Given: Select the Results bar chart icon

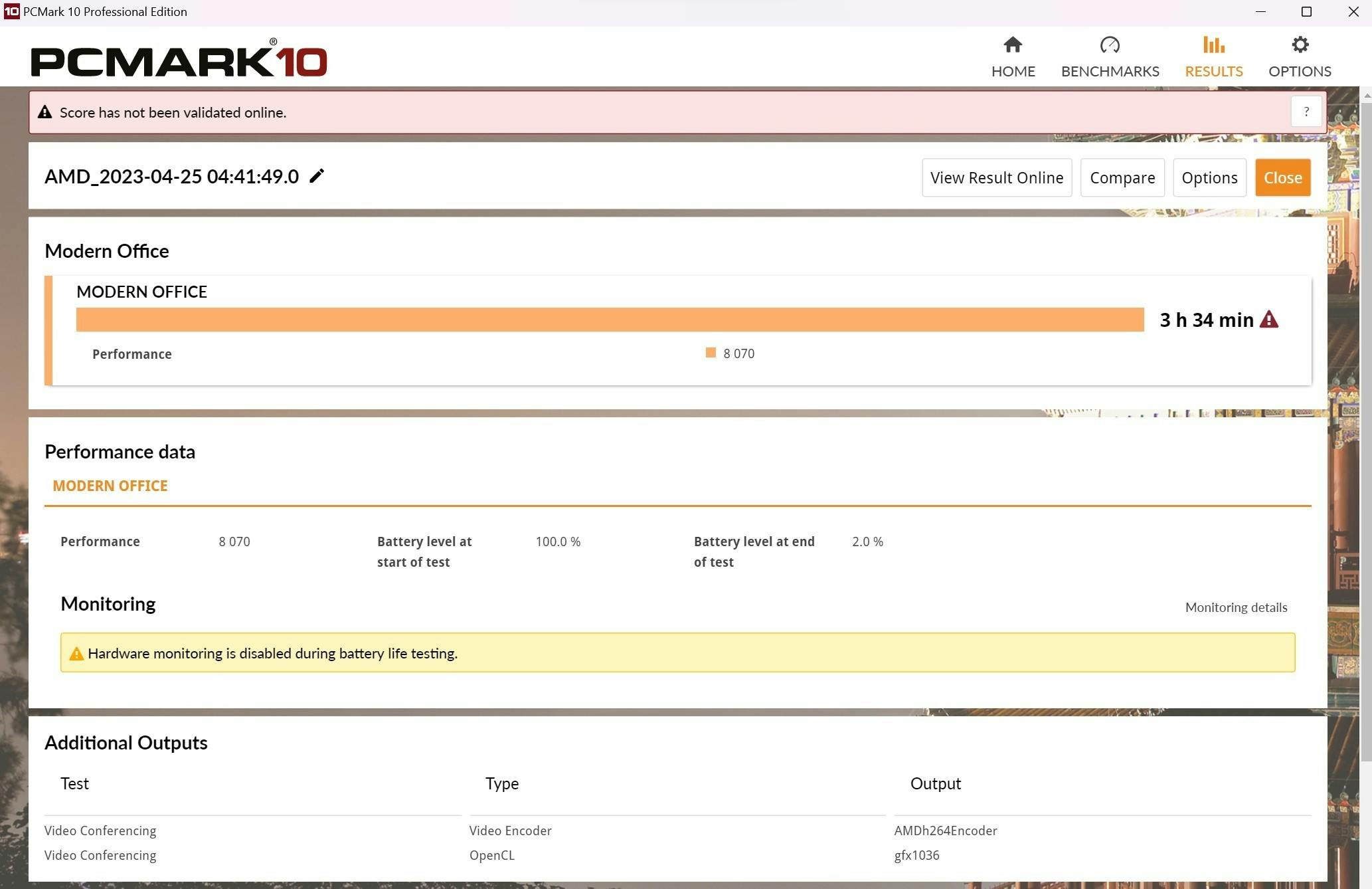Looking at the screenshot, I should pos(1213,45).
